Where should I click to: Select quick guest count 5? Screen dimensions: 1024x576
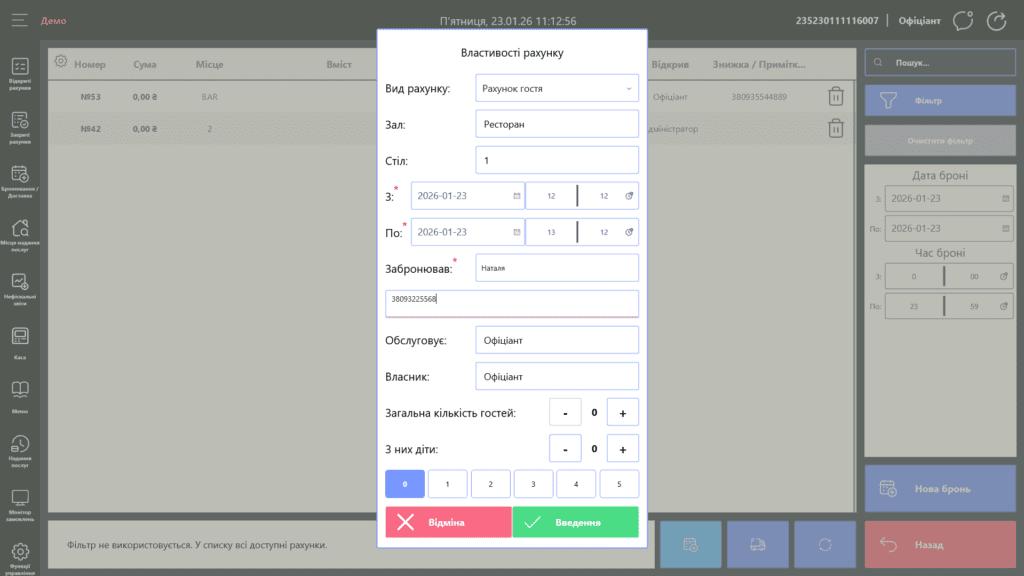pos(619,484)
